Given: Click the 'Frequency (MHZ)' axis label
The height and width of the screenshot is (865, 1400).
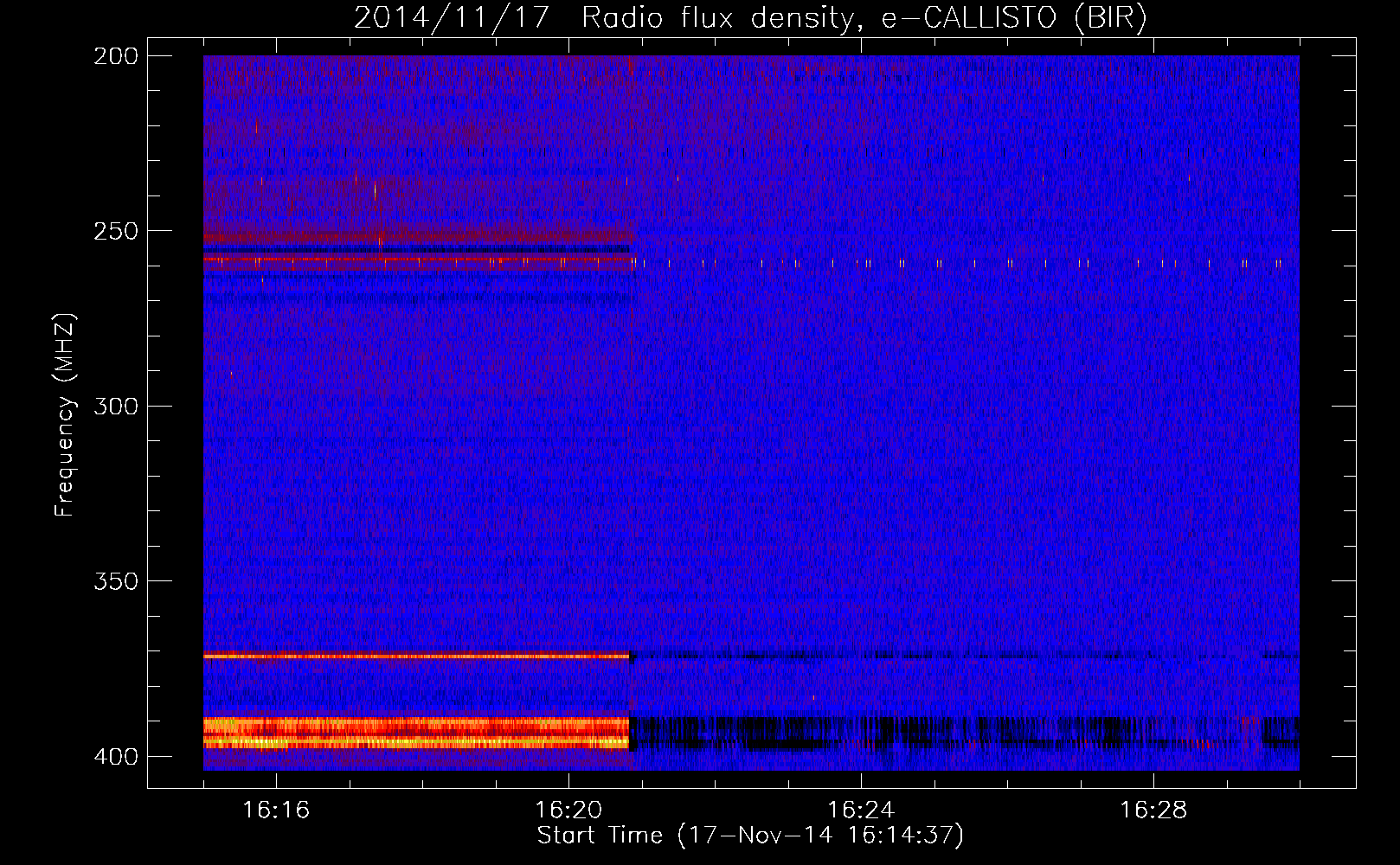Looking at the screenshot, I should 65,414.
